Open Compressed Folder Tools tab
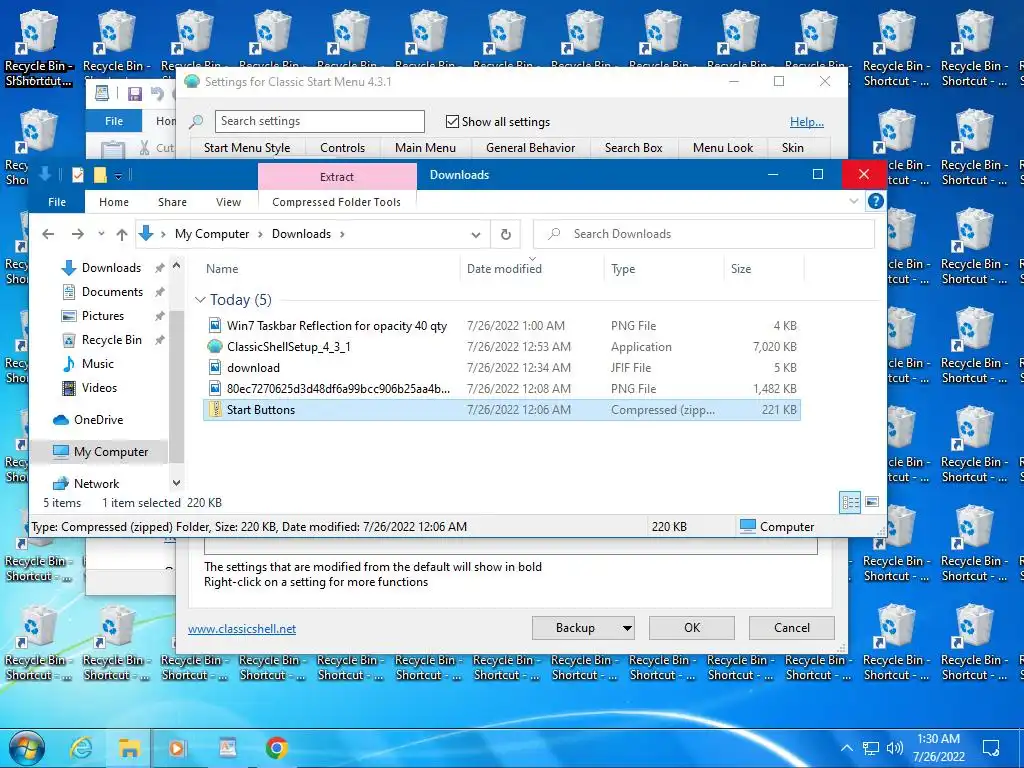The height and width of the screenshot is (768, 1024). 336,202
